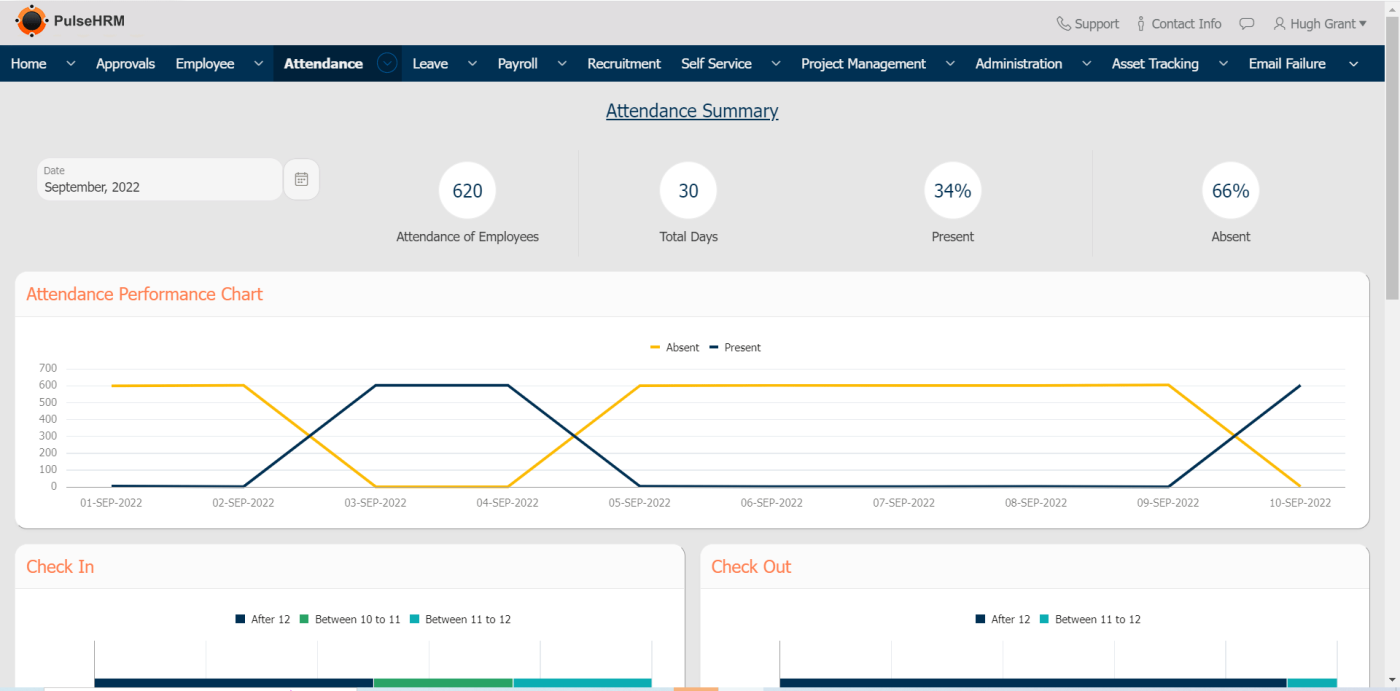Click the Attendance Summary heading link
Viewport: 1400px width, 691px height.
click(x=692, y=111)
